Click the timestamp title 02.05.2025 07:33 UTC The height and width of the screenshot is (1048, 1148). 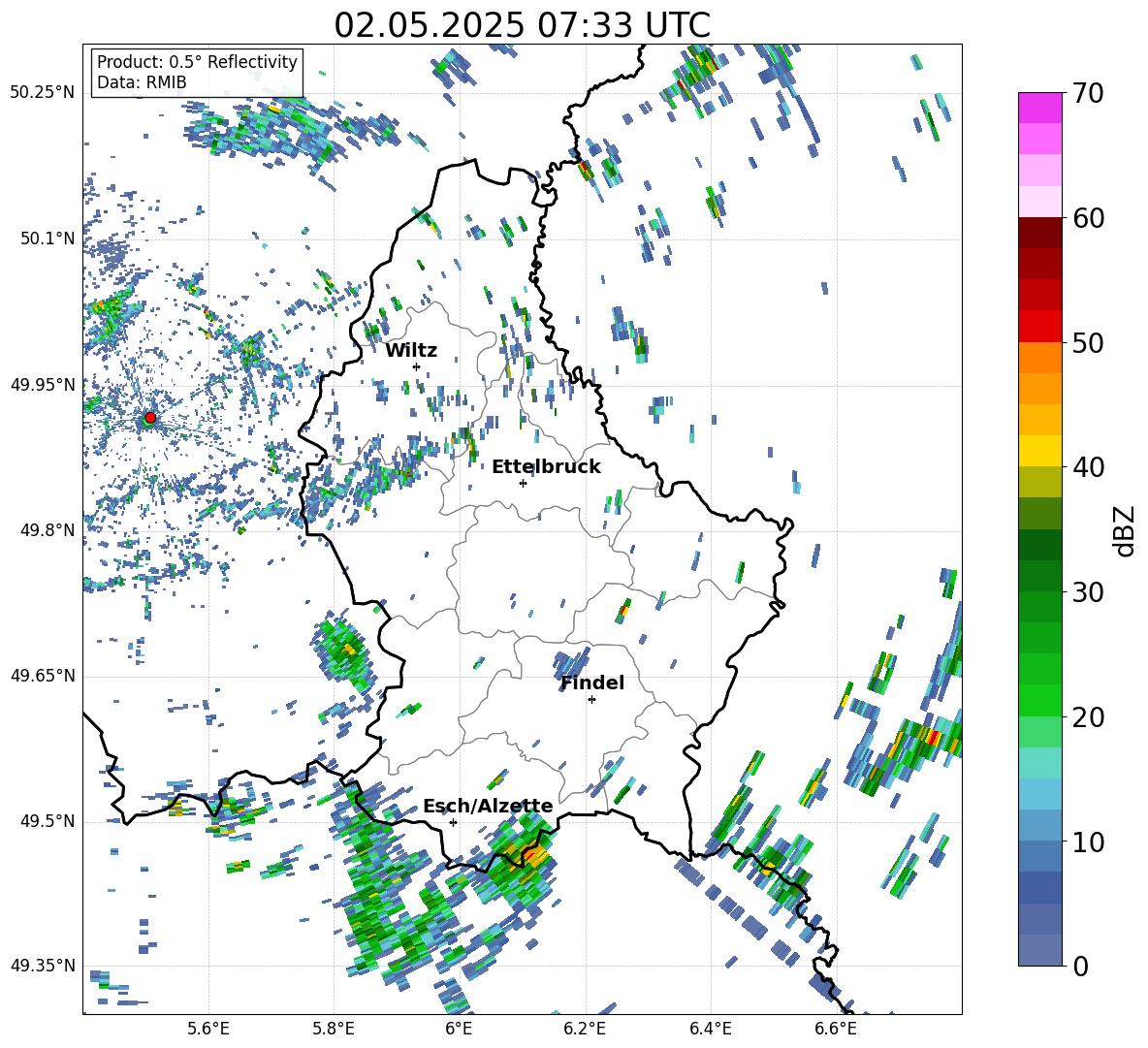point(522,25)
